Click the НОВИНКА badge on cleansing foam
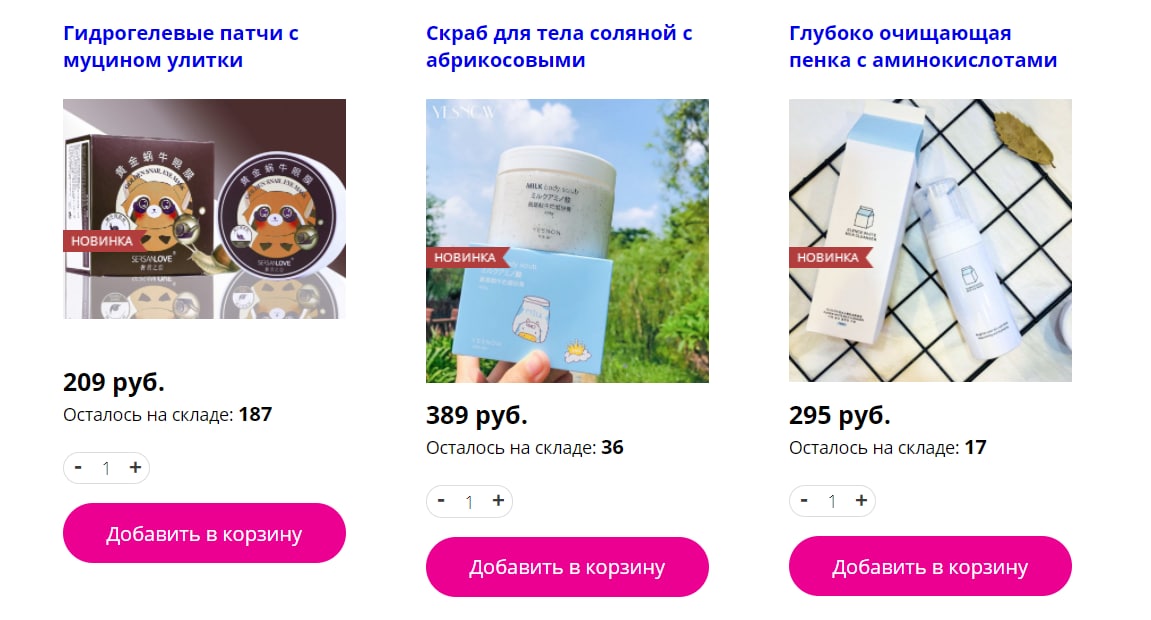Image resolution: width=1151 pixels, height=620 pixels. coord(828,257)
